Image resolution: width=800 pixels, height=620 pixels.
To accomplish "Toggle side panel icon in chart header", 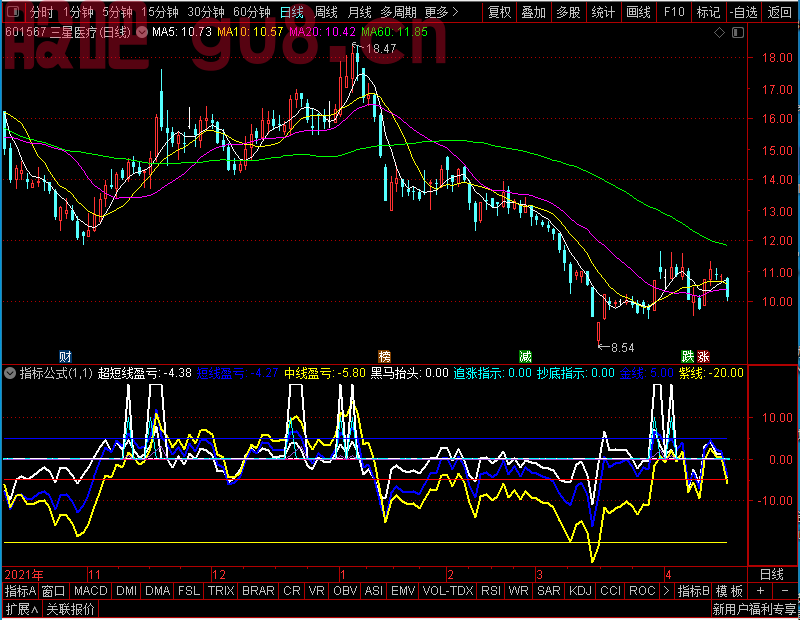I will (738, 33).
